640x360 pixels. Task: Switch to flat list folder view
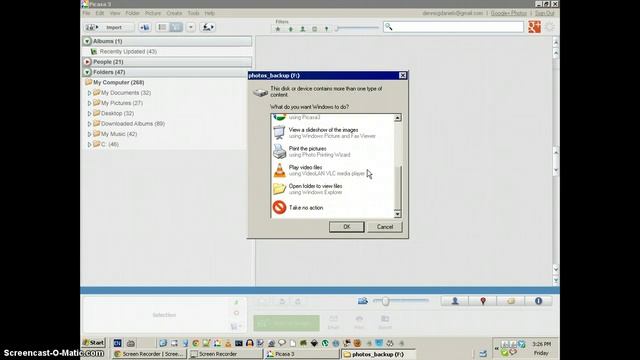coord(162,27)
